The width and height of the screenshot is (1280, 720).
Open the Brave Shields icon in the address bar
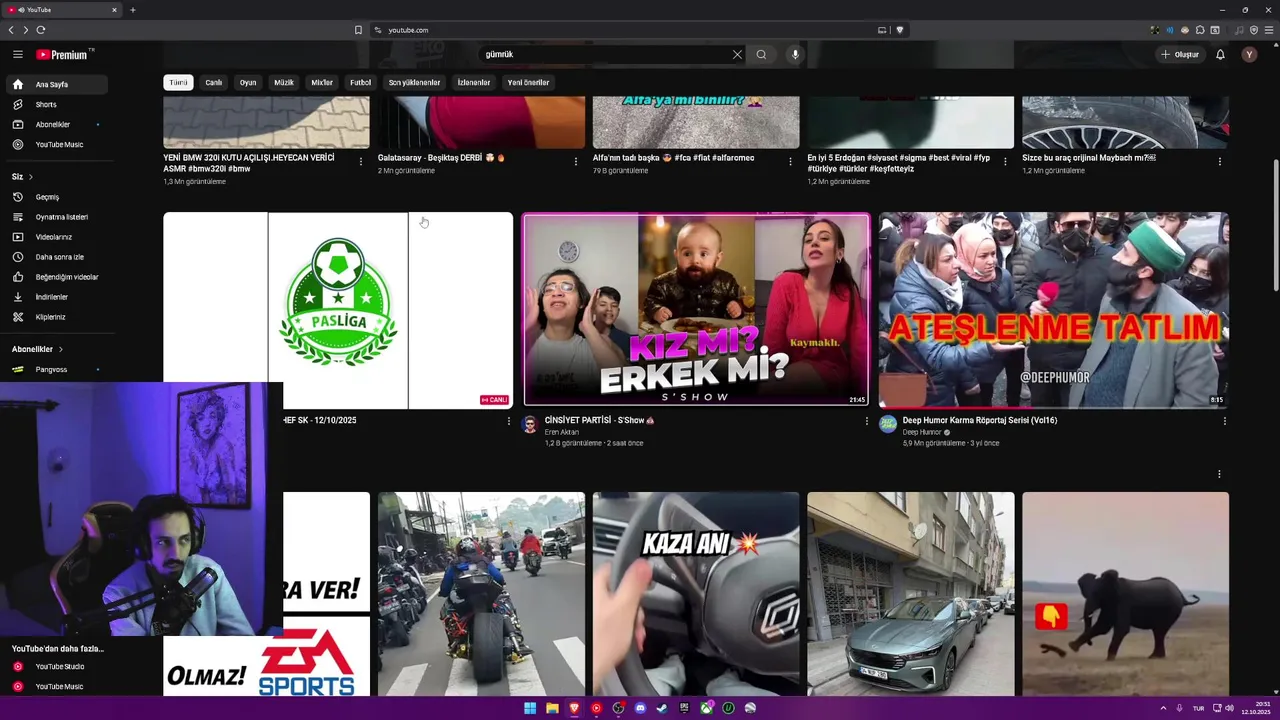point(899,30)
